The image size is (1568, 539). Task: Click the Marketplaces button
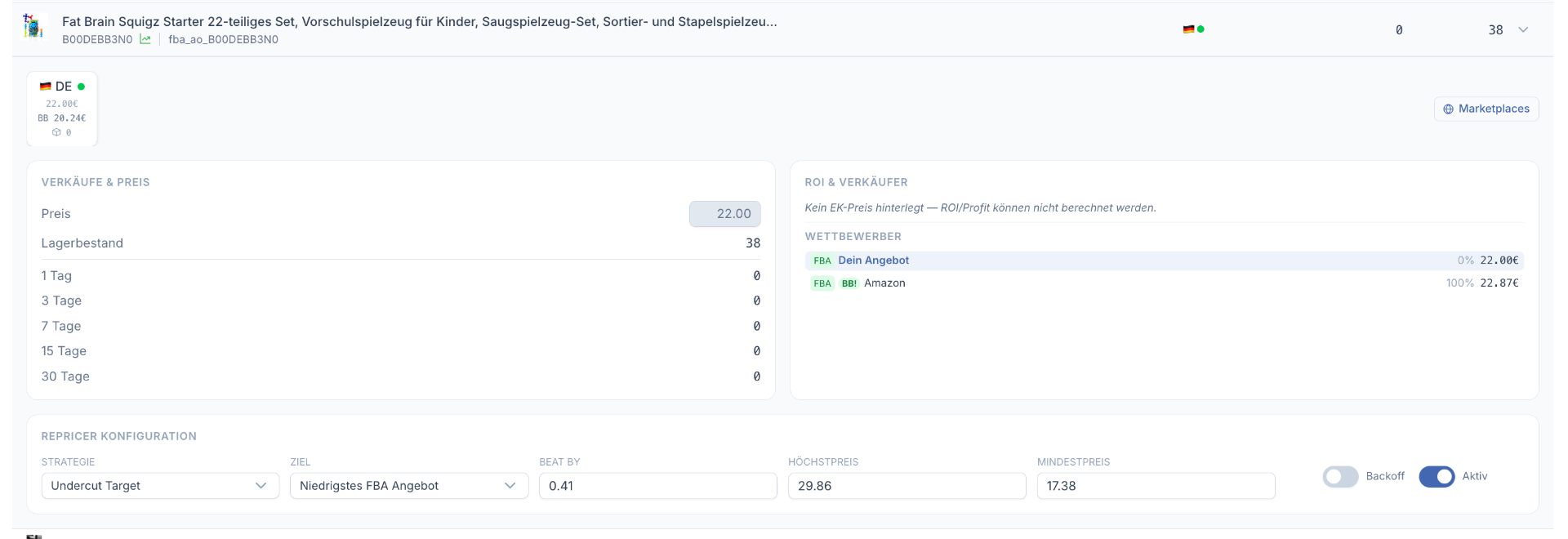pos(1486,109)
